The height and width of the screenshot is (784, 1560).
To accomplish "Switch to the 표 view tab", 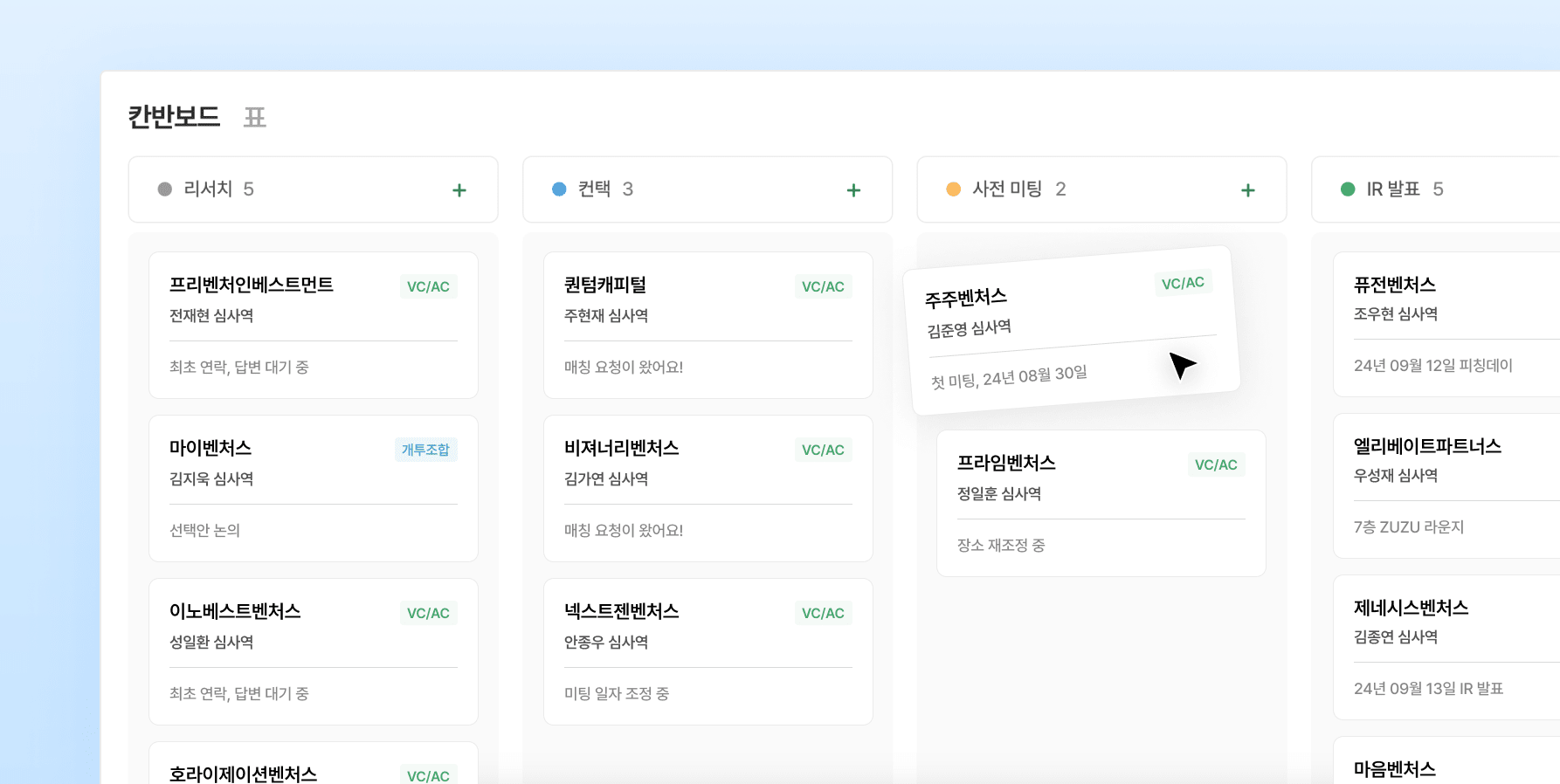I will pos(254,117).
